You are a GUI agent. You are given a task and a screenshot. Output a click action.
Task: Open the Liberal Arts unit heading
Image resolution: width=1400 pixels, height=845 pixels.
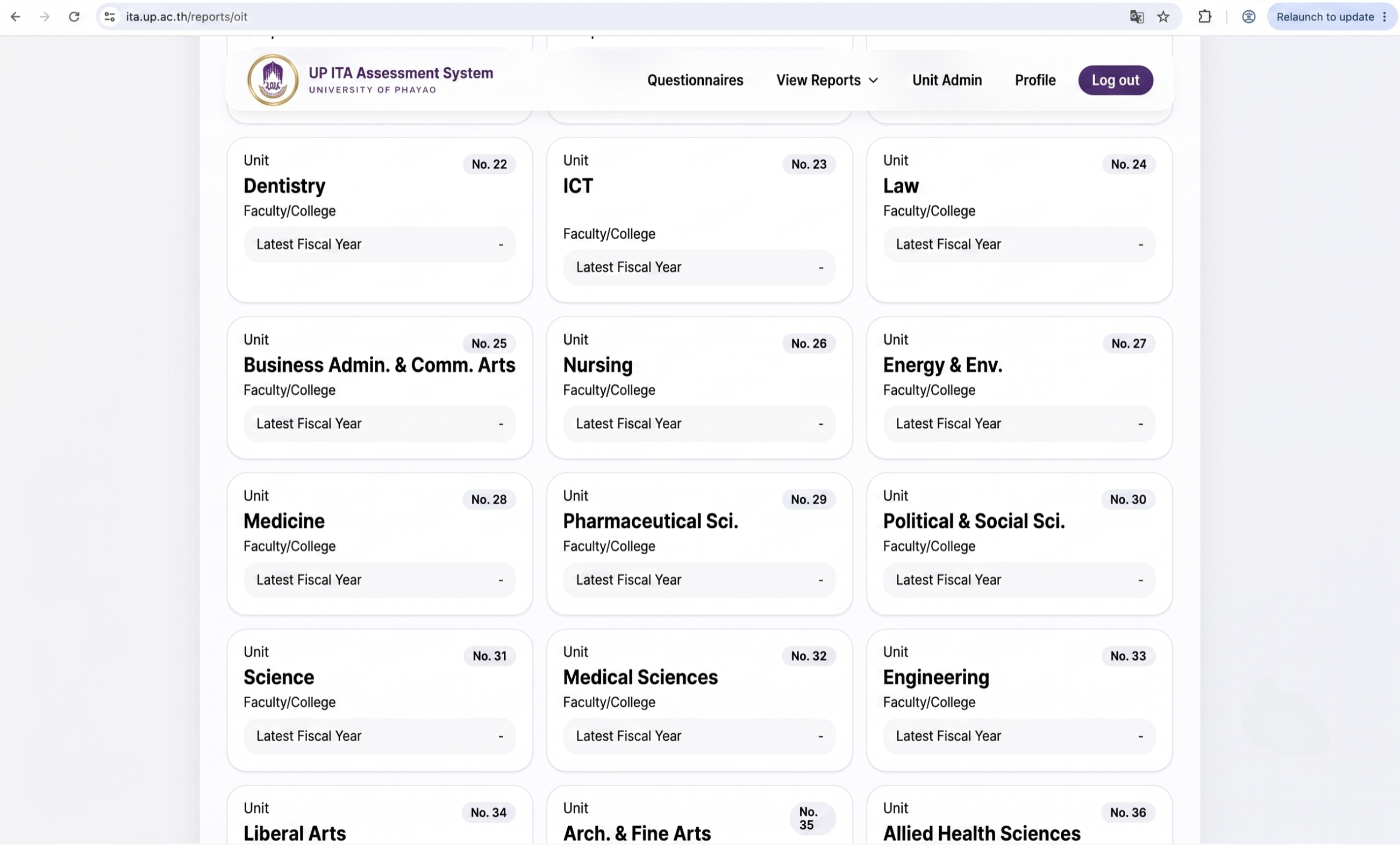pyautogui.click(x=294, y=834)
